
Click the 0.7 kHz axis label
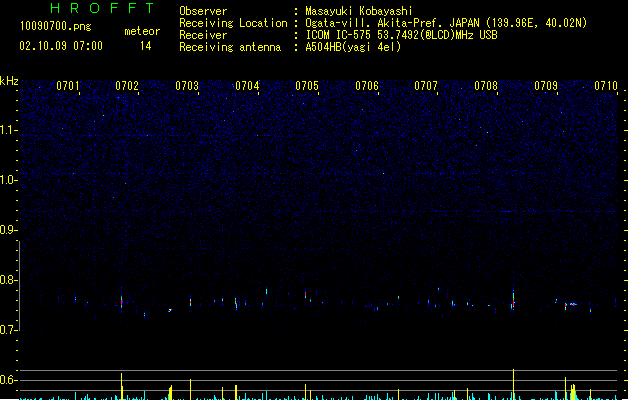pyautogui.click(x=8, y=330)
